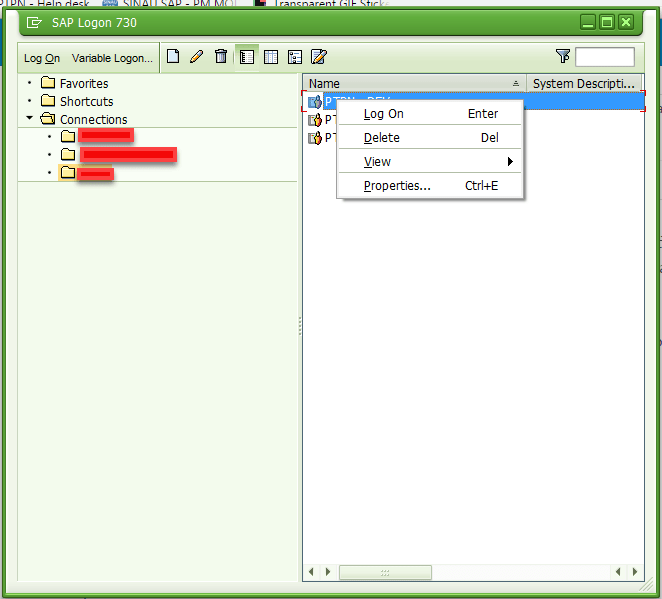Choose Delete from context menu
The width and height of the screenshot is (662, 599).
pyautogui.click(x=382, y=138)
